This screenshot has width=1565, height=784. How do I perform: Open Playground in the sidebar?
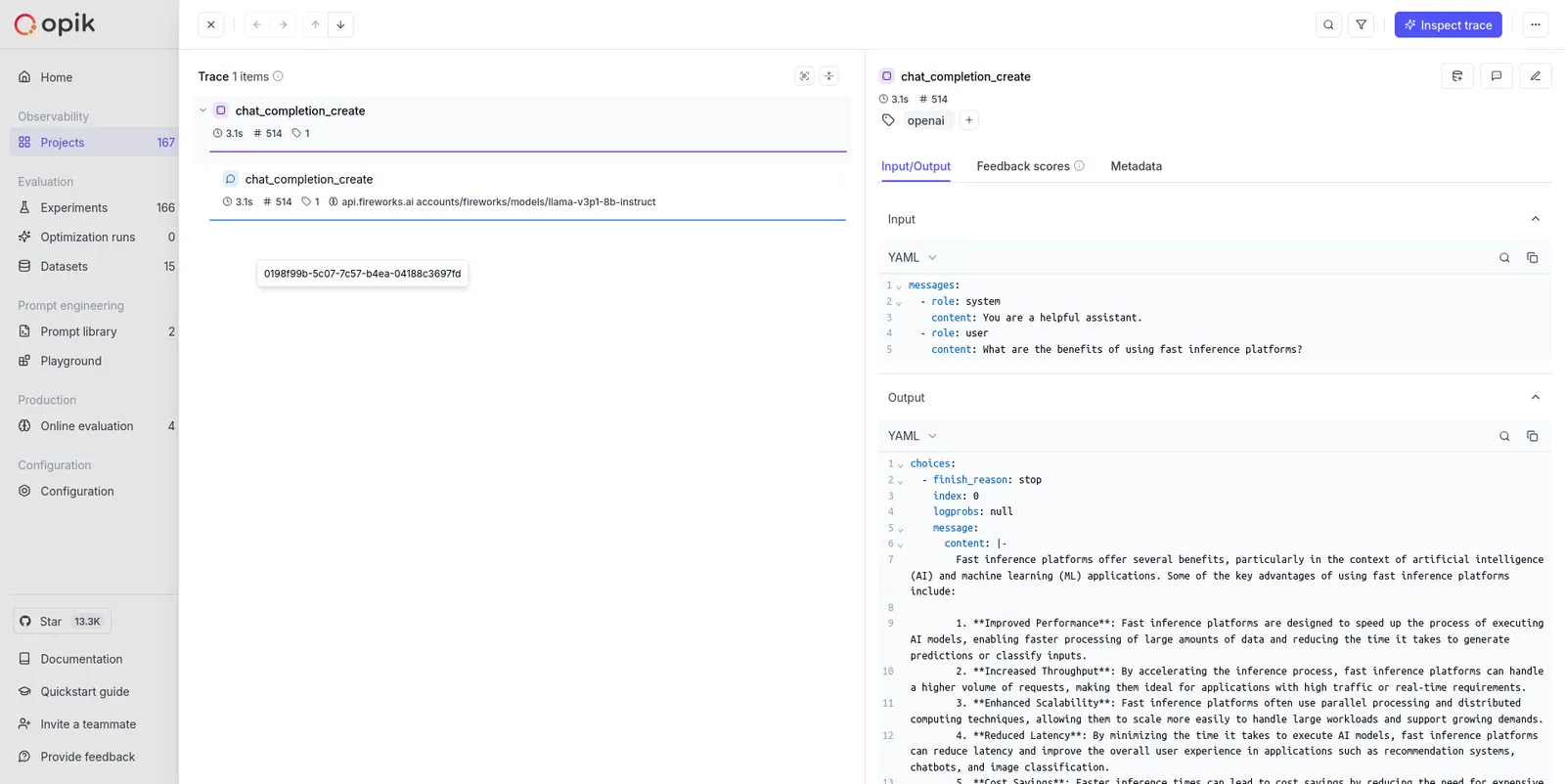tap(94, 361)
